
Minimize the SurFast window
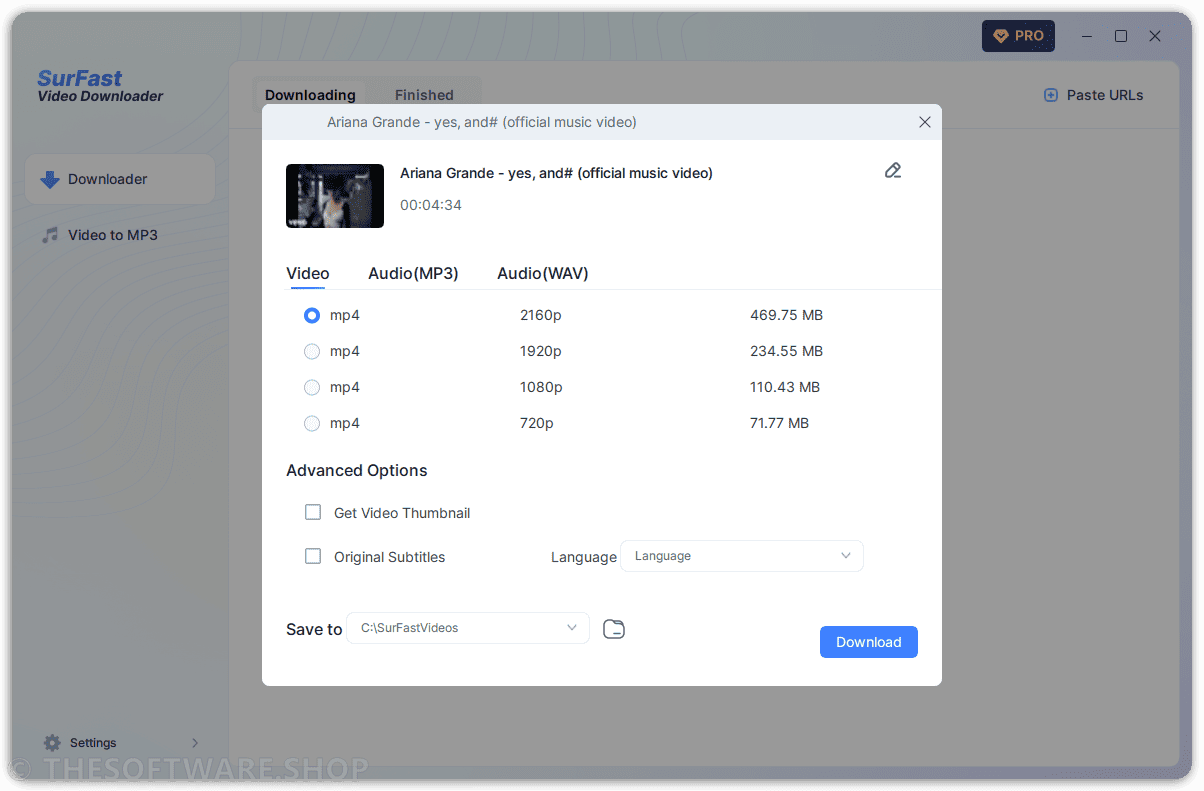coord(1088,36)
